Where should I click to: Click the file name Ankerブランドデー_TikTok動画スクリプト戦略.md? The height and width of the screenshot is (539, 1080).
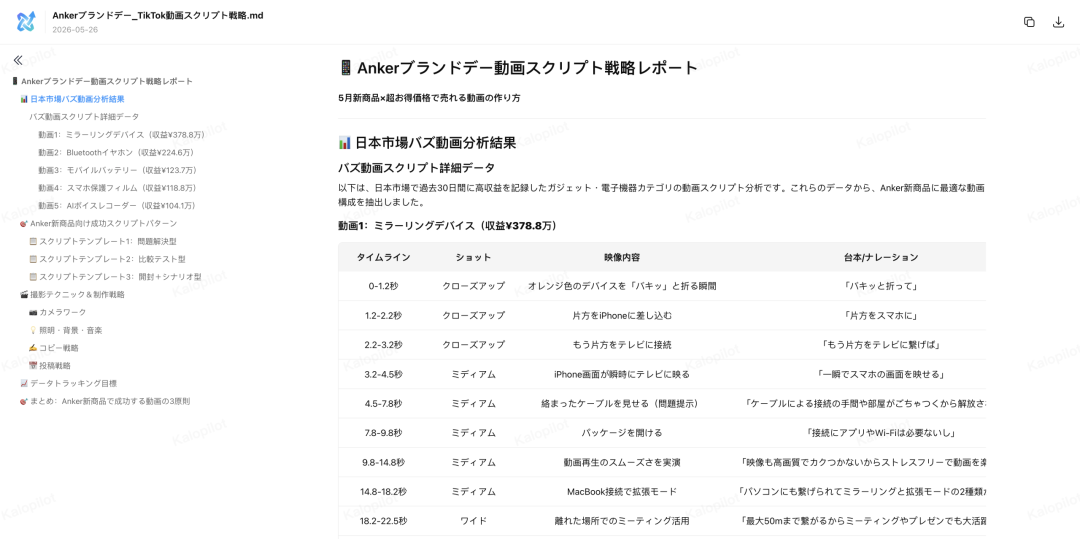[x=158, y=16]
